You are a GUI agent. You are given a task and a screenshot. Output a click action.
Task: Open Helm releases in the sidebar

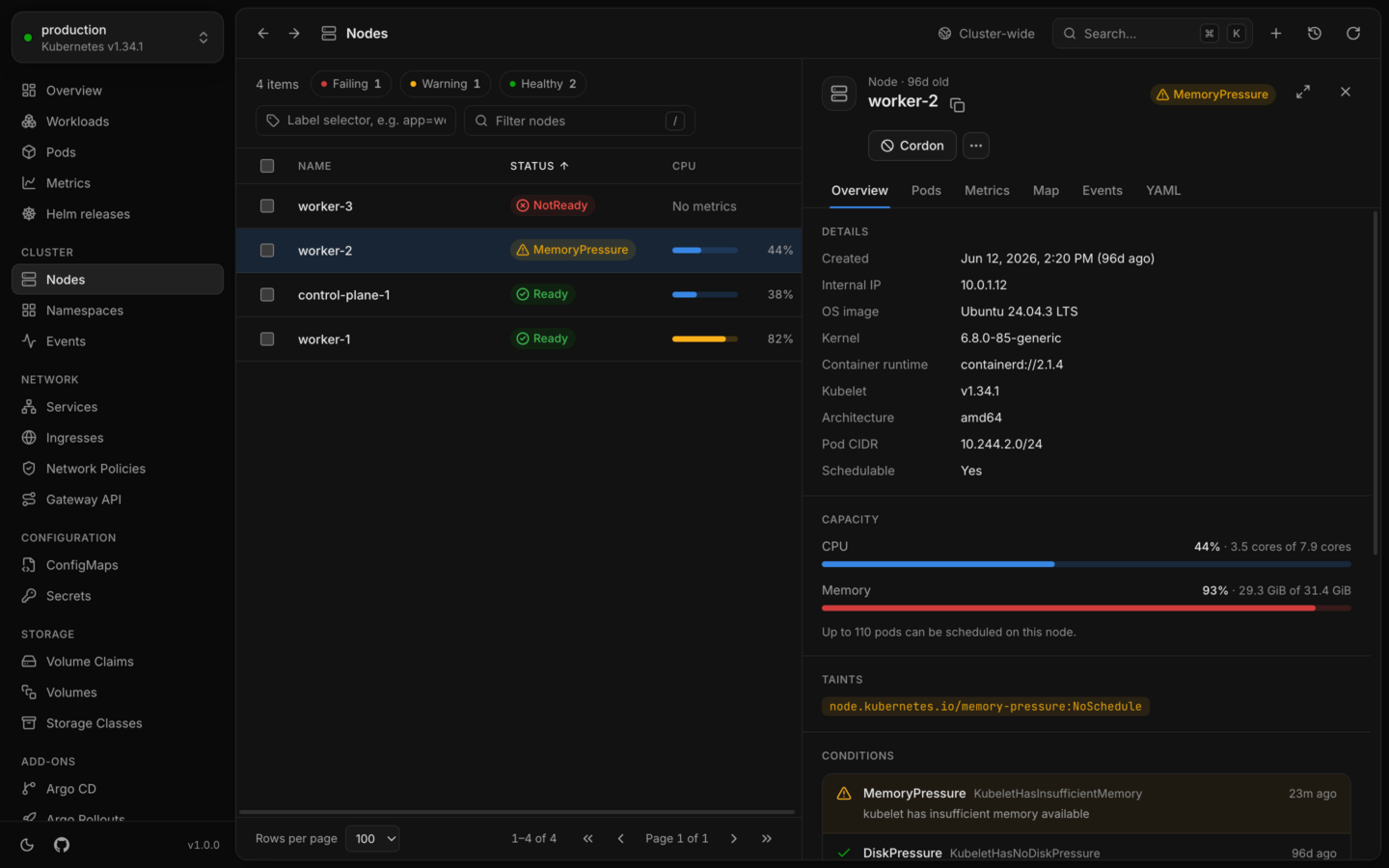coord(118,214)
